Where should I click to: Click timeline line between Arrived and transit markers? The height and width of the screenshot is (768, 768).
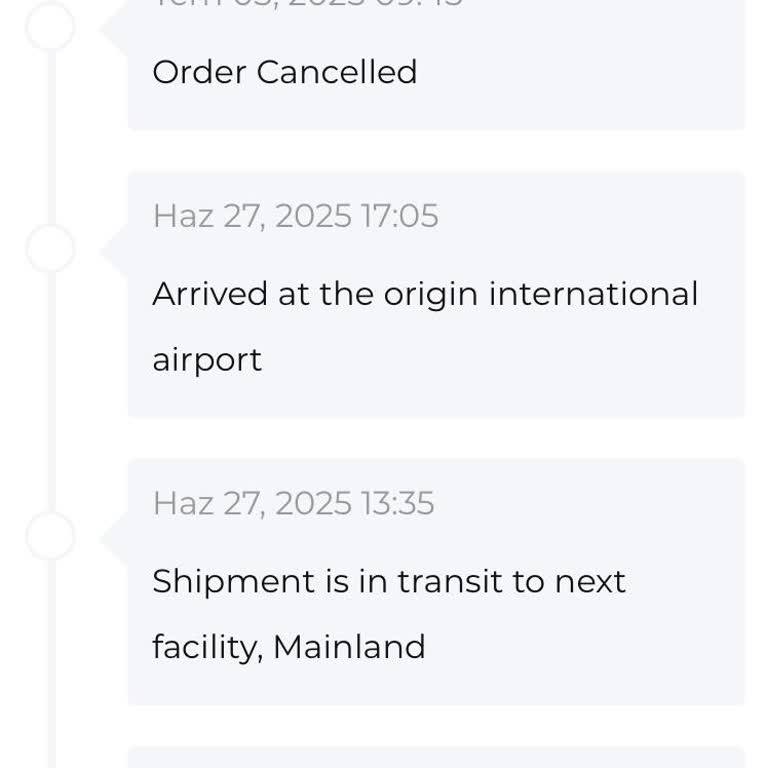click(x=50, y=392)
